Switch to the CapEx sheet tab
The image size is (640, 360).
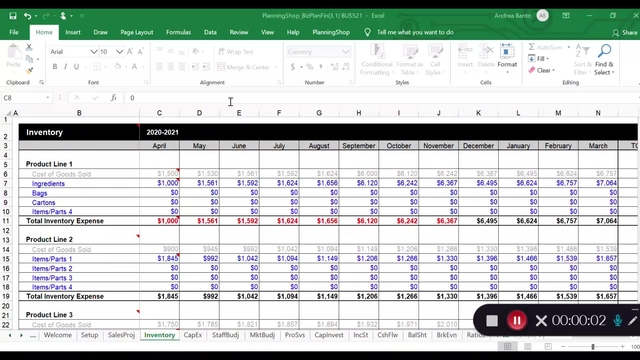point(193,335)
